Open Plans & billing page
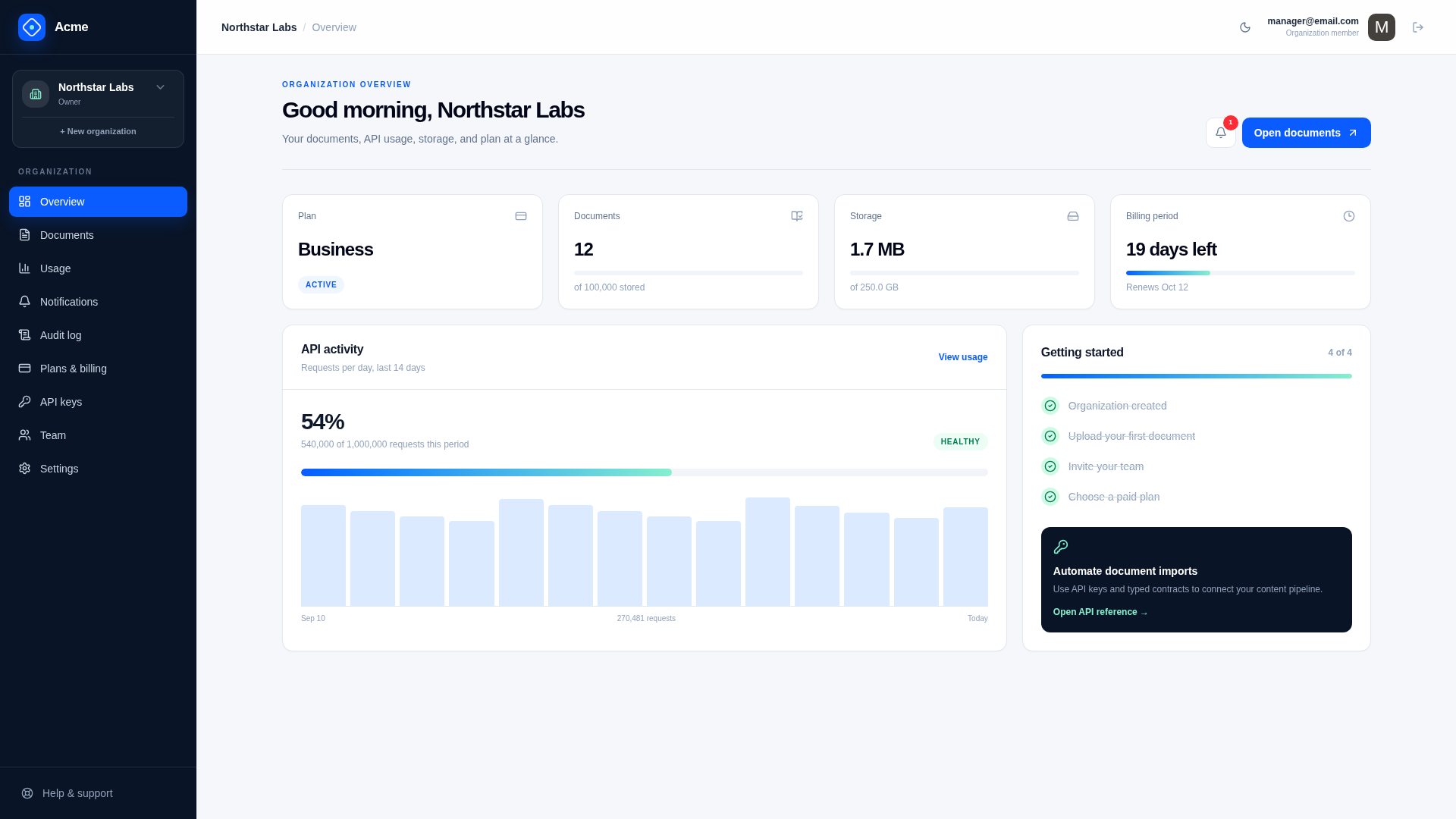The height and width of the screenshot is (819, 1456). [x=98, y=369]
